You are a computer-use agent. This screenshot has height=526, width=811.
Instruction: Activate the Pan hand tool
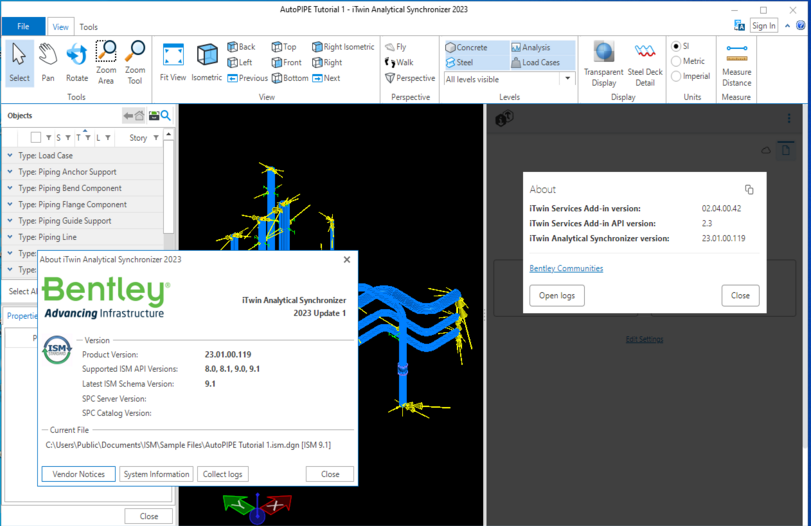click(x=48, y=63)
